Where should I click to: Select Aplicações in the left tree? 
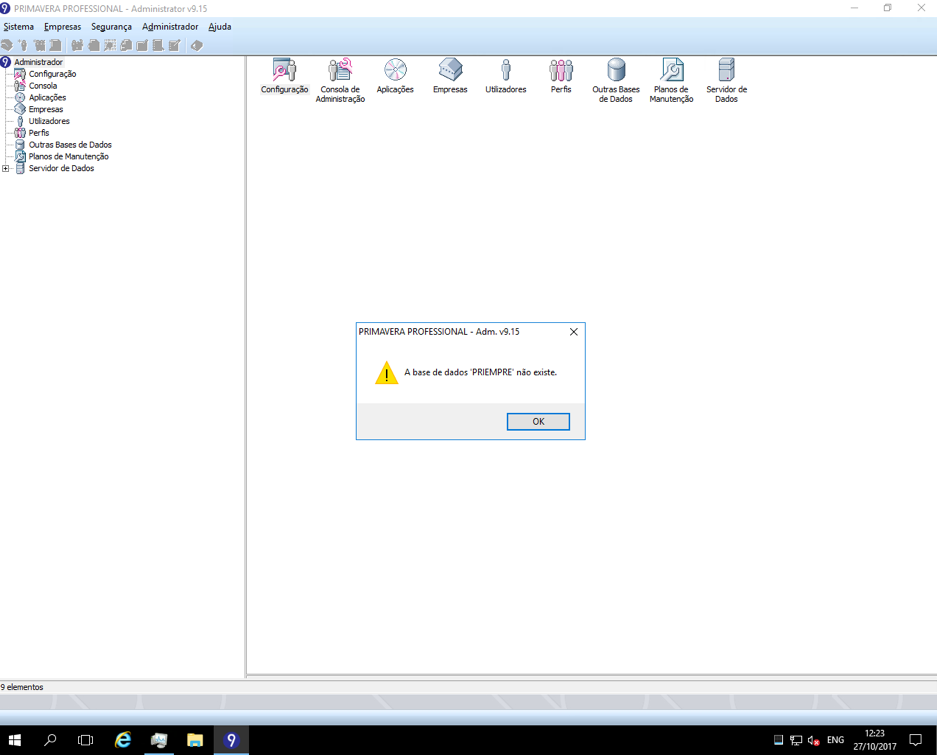(47, 97)
